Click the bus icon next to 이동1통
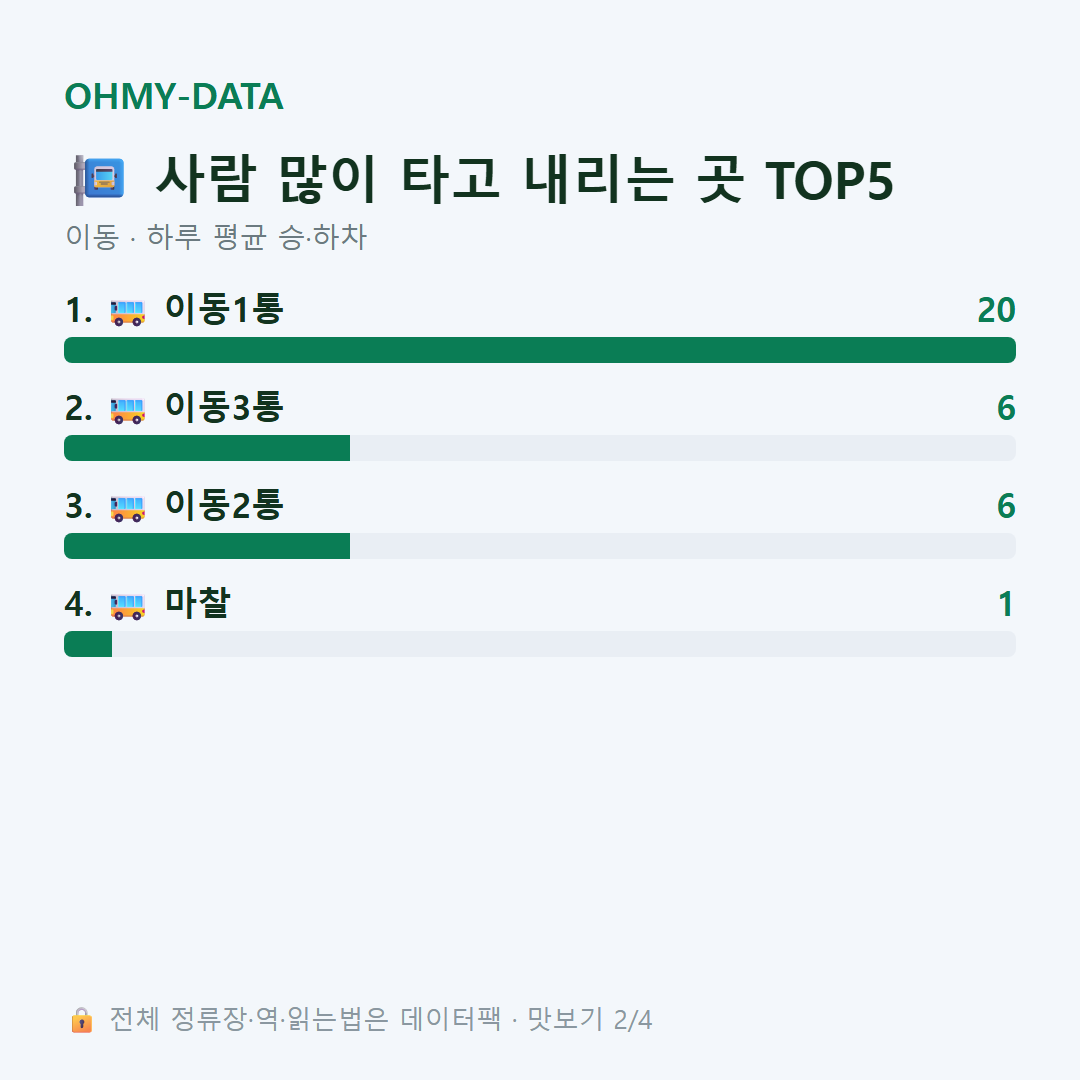1080x1080 pixels. click(x=128, y=312)
